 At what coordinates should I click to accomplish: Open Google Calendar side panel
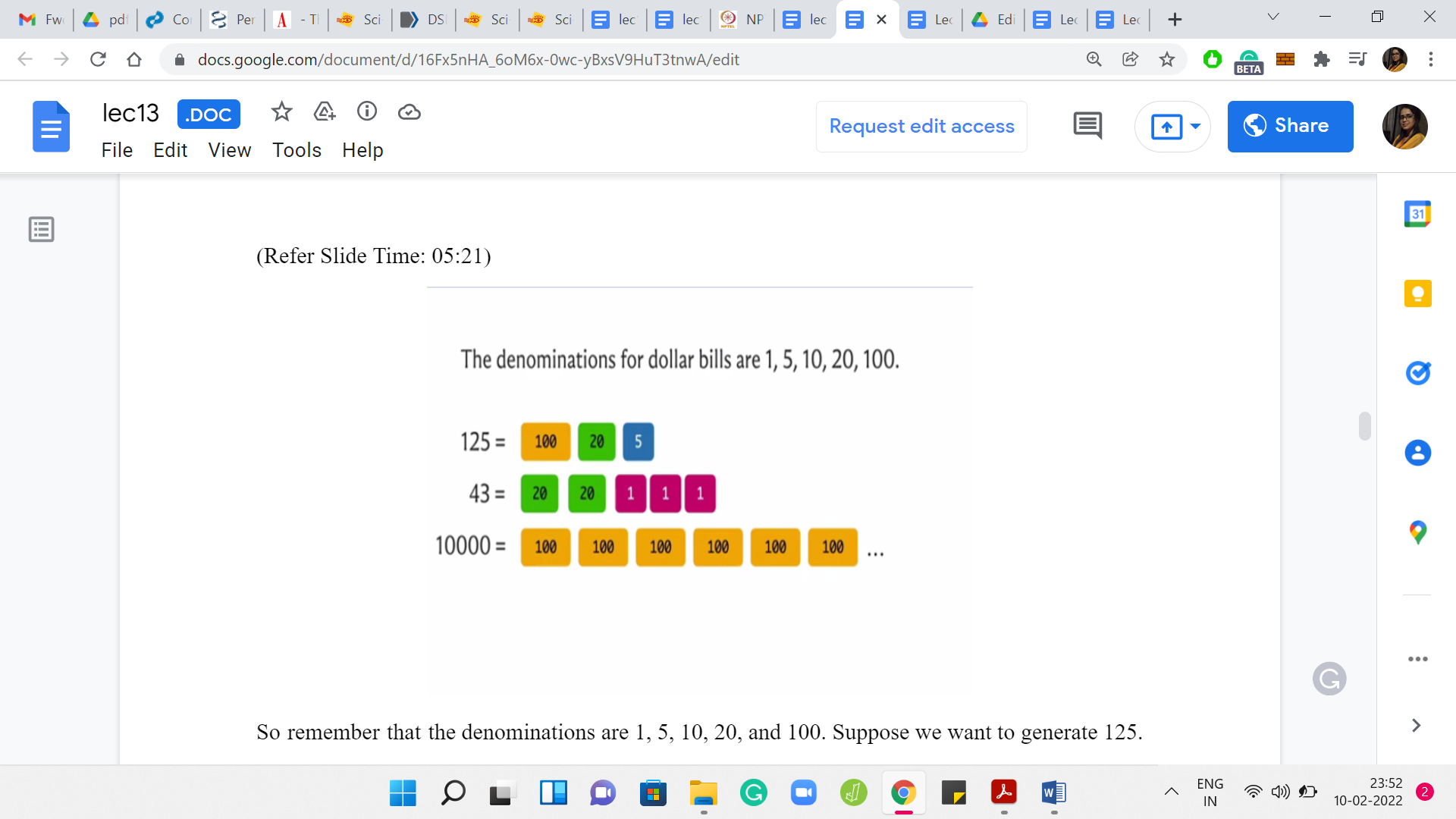point(1417,214)
